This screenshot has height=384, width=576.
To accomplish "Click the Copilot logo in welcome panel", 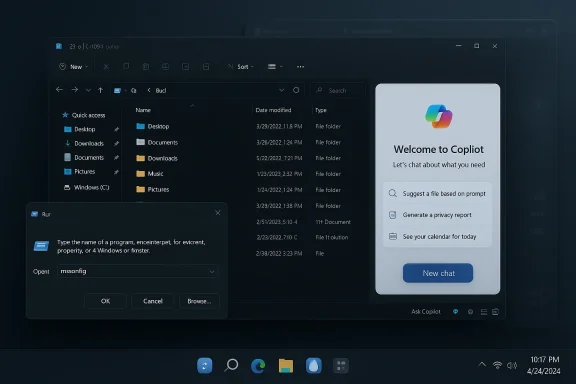I will pyautogui.click(x=439, y=116).
